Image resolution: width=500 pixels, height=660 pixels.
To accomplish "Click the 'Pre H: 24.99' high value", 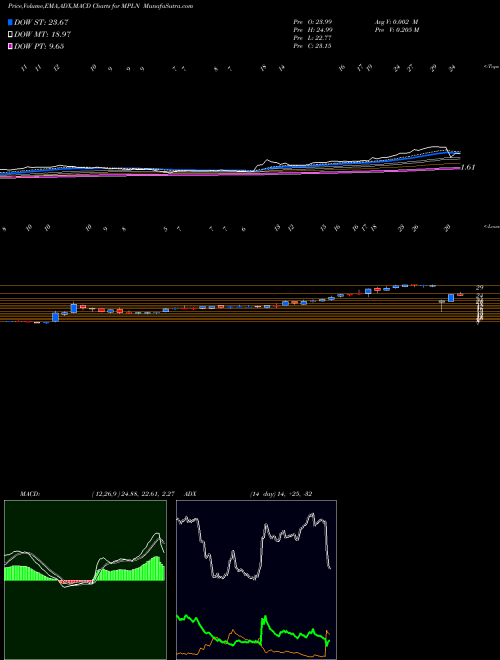I will 313,30.
